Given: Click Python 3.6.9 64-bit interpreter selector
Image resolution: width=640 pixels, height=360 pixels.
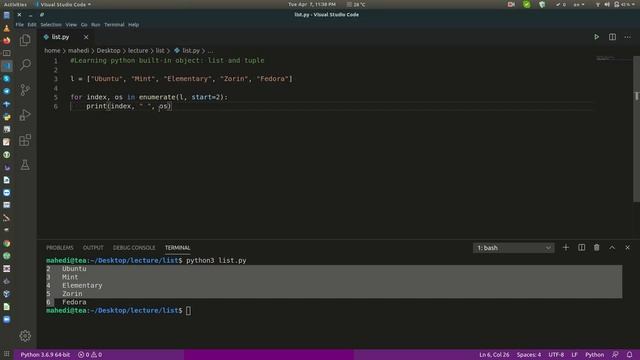Looking at the screenshot, I should 45,355.
